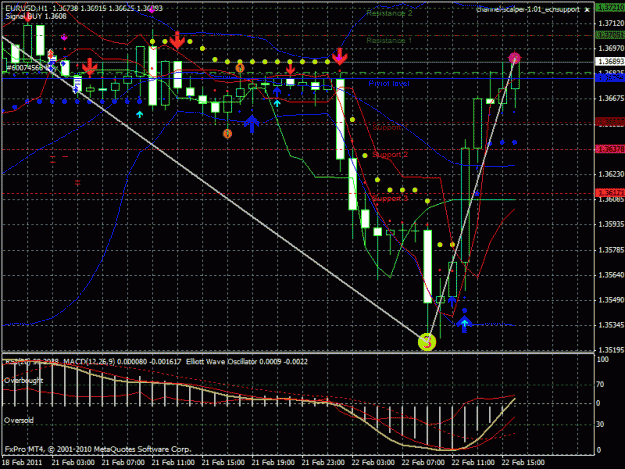Select the 1.35195 price axis label
Screen dimensions: 625x469
(611, 350)
